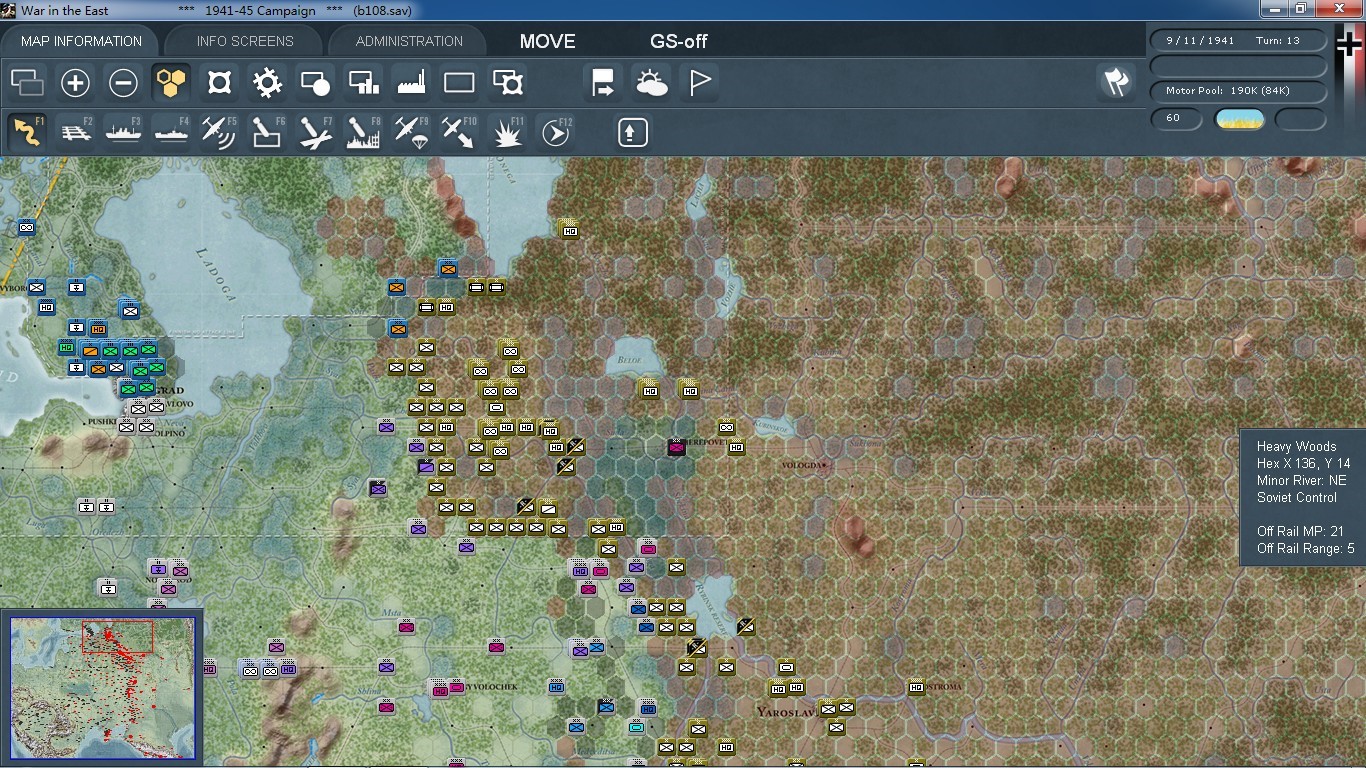Select the F8 bomb city mode
Screen dimensions: 1366x768
[x=363, y=132]
